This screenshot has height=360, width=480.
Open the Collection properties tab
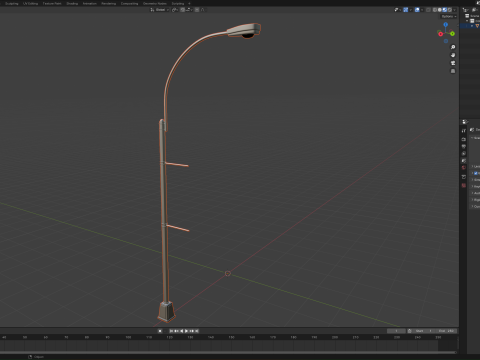click(x=464, y=177)
